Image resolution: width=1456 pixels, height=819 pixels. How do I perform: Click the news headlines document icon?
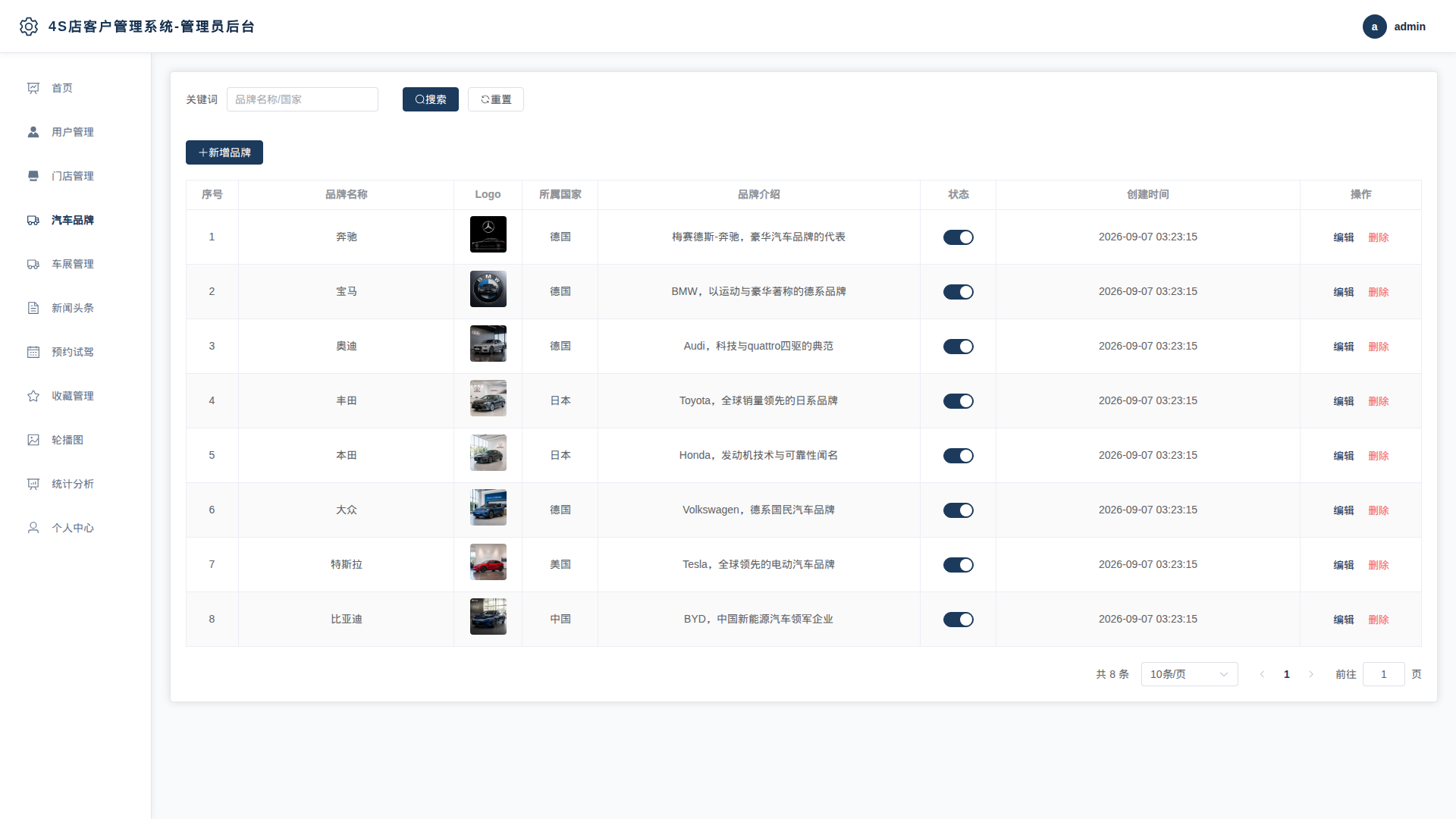click(x=33, y=308)
